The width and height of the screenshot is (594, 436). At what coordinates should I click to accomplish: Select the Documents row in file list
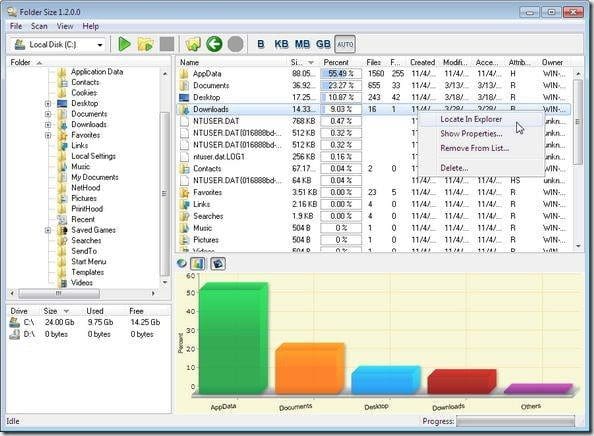(x=374, y=86)
